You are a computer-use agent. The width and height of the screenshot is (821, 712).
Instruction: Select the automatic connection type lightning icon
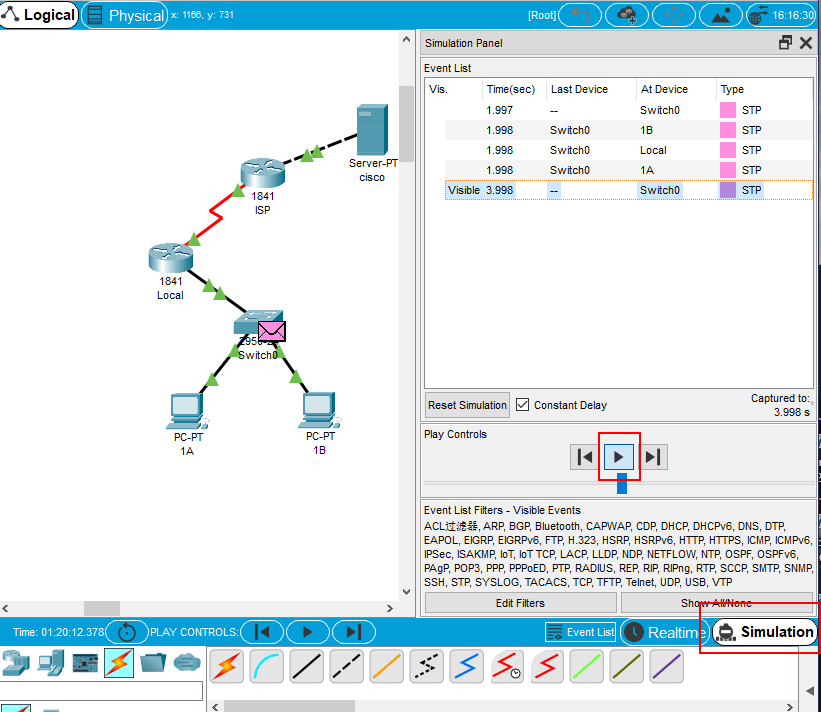(227, 666)
